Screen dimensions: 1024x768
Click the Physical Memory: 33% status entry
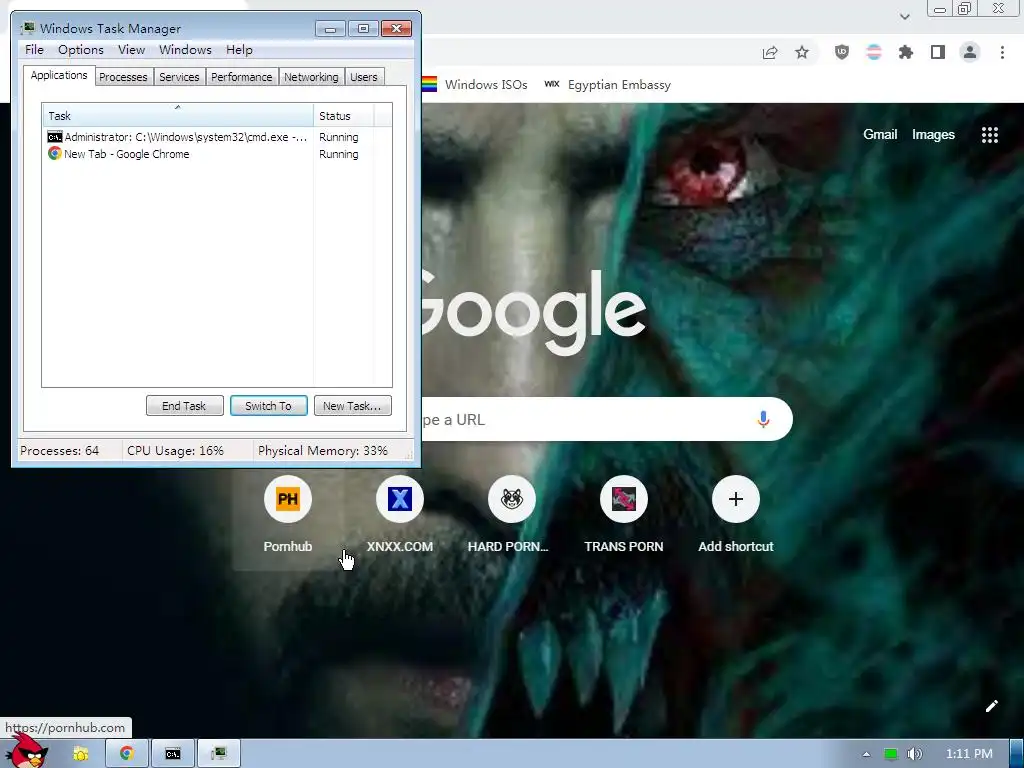point(323,451)
